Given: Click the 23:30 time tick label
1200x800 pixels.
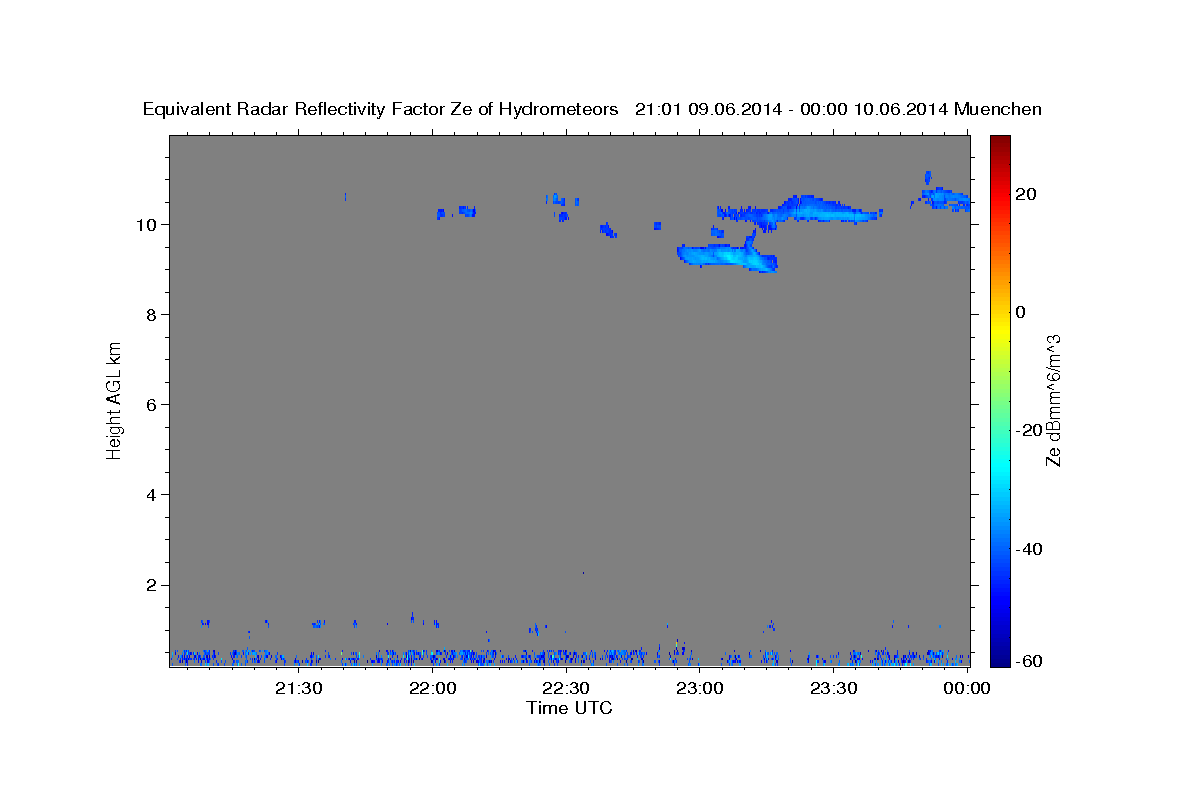Looking at the screenshot, I should coord(833,688).
